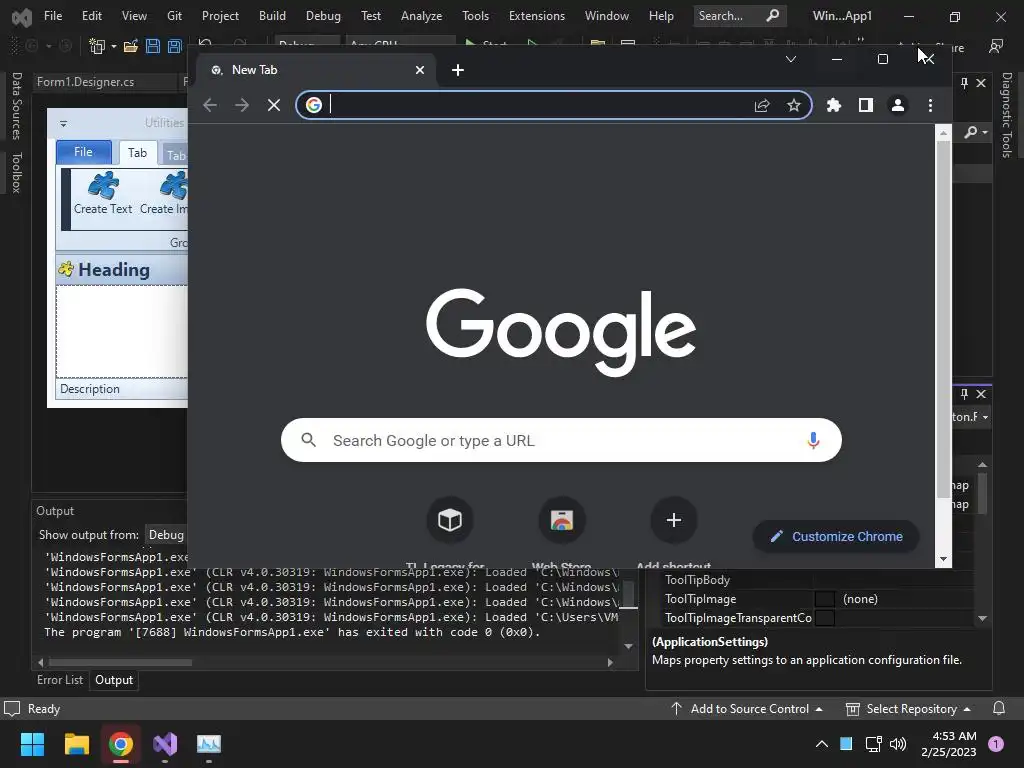
Task: Open the Diagnostic Tools side tab
Action: point(1006,115)
